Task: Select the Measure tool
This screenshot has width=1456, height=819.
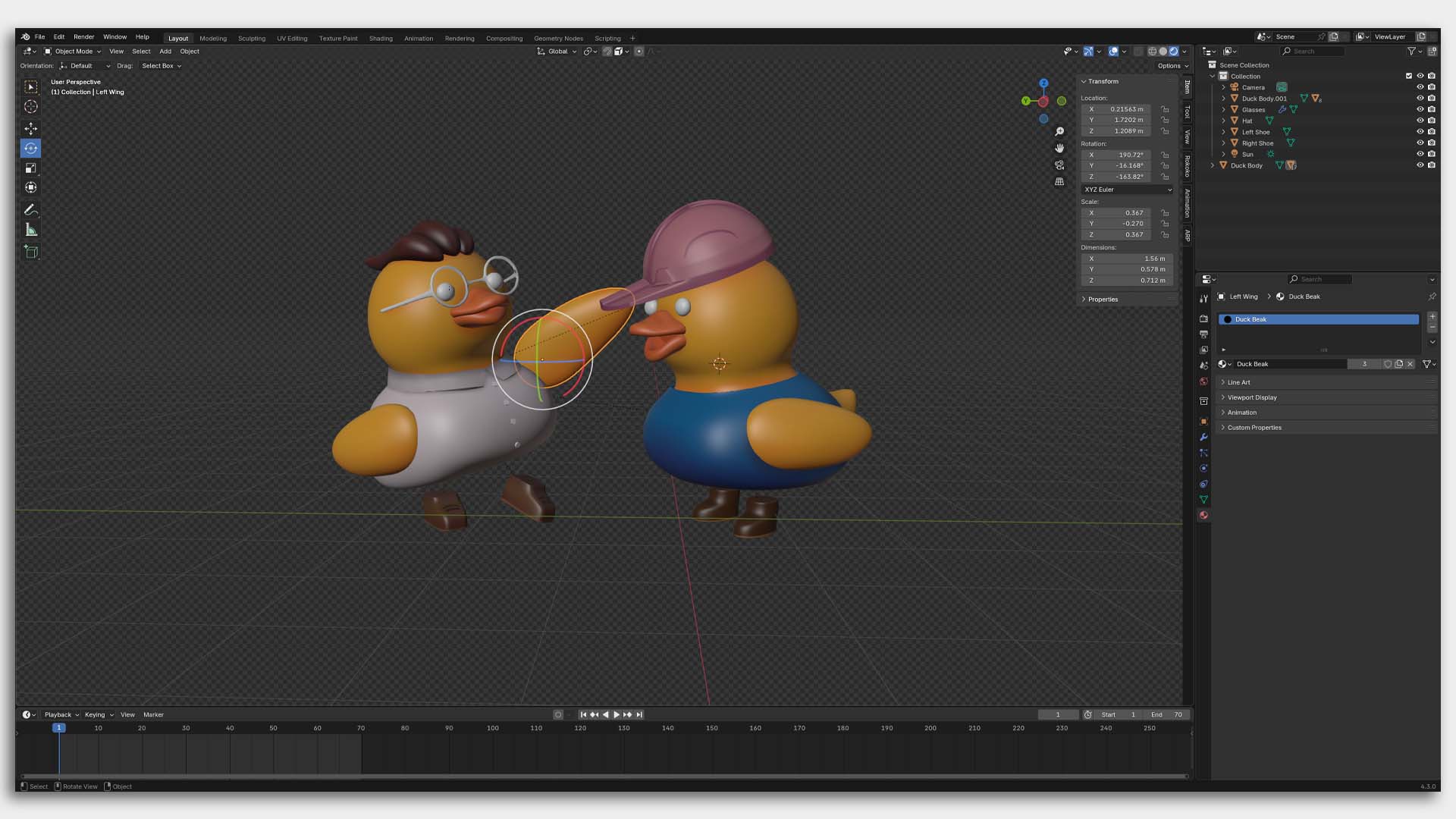Action: (x=31, y=230)
